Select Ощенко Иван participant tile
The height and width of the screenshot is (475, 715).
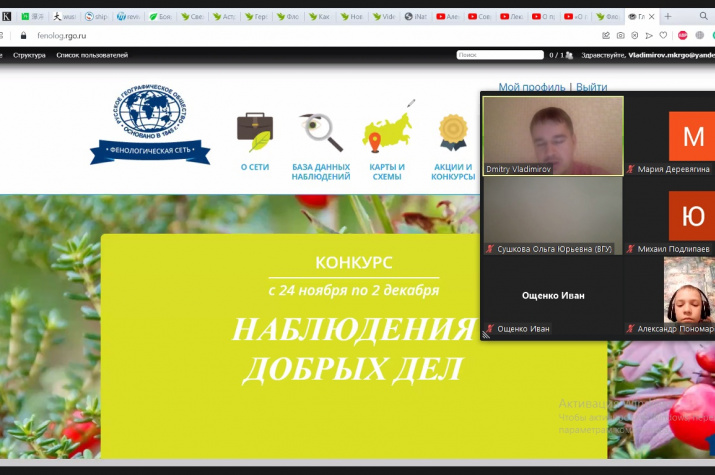(x=553, y=295)
